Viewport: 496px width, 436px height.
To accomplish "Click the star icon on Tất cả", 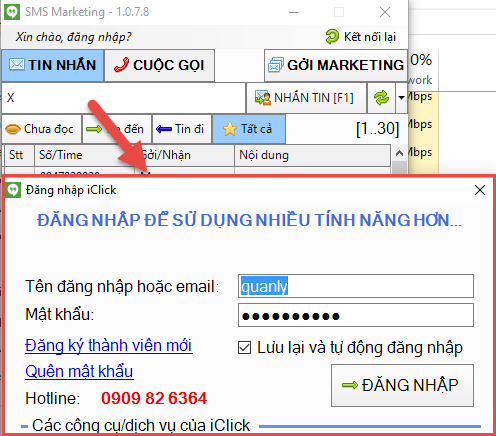I will point(230,129).
